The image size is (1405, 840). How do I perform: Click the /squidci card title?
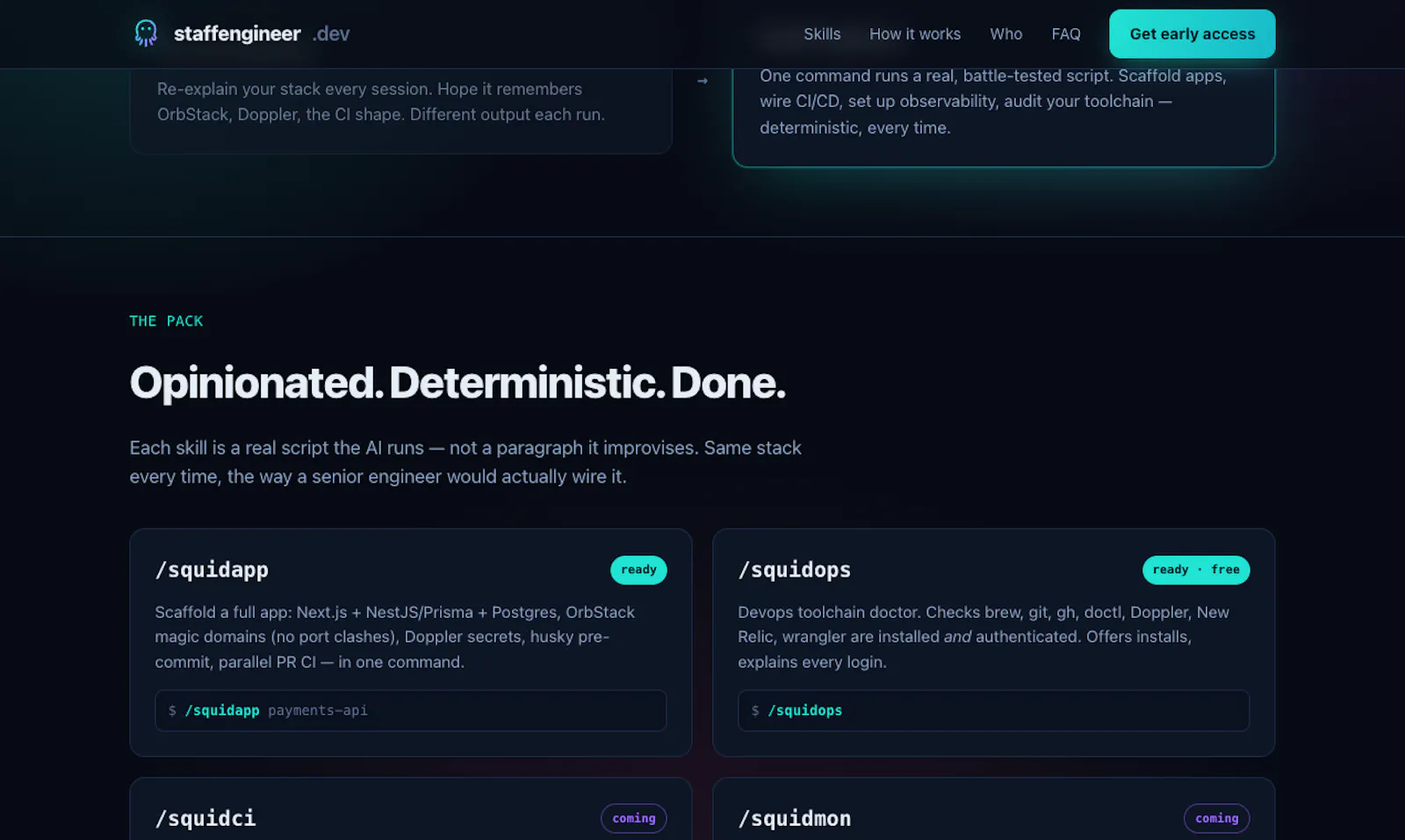click(x=205, y=818)
